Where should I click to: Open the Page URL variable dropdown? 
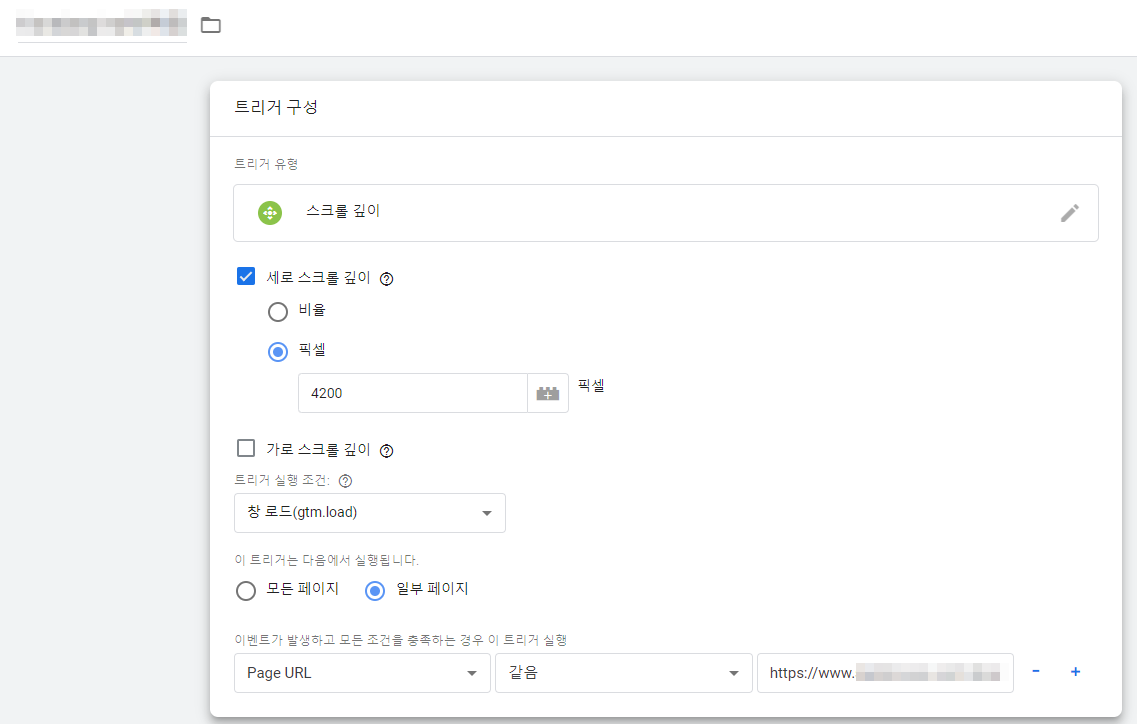pyautogui.click(x=361, y=672)
